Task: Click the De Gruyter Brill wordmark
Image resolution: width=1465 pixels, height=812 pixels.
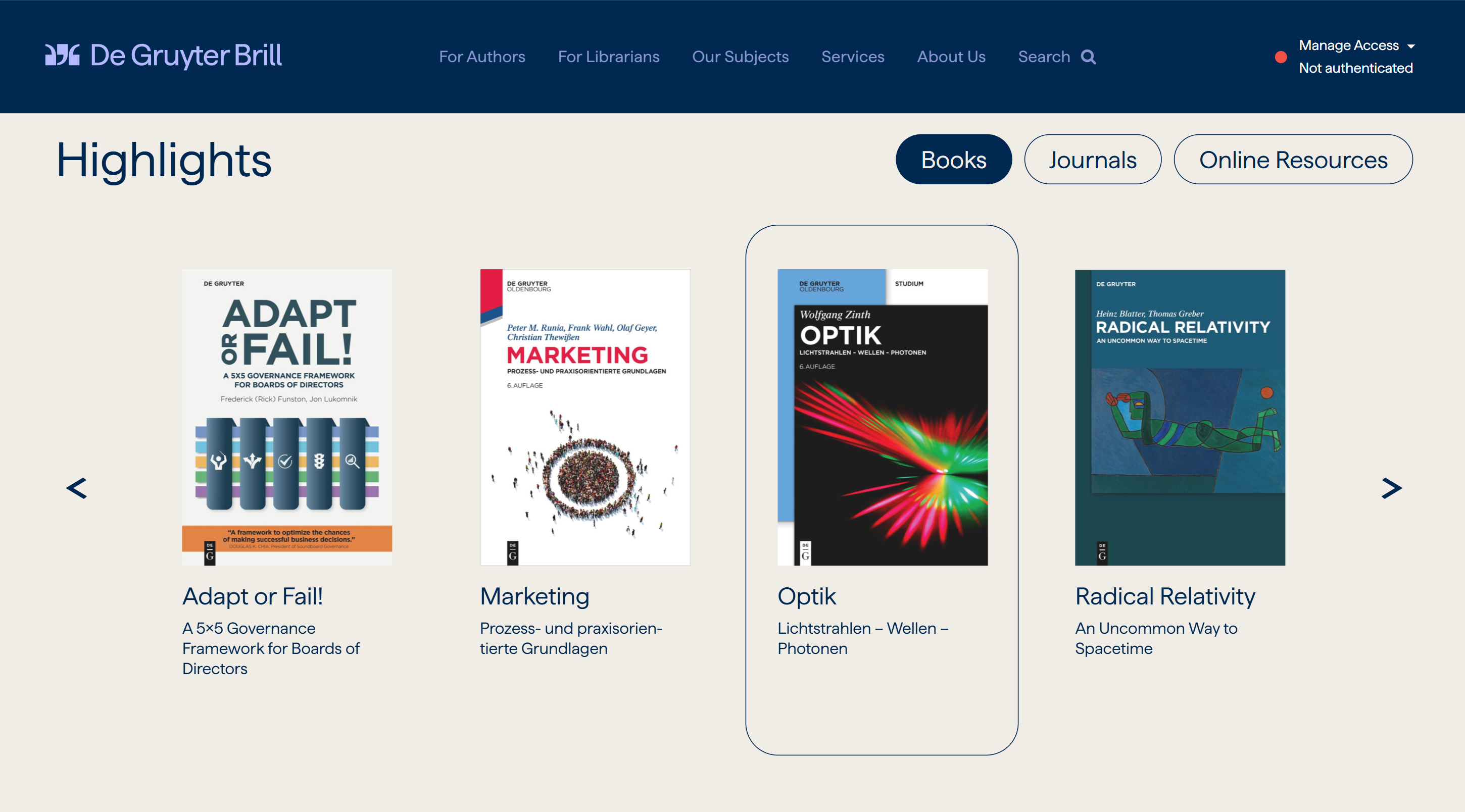Action: point(185,55)
